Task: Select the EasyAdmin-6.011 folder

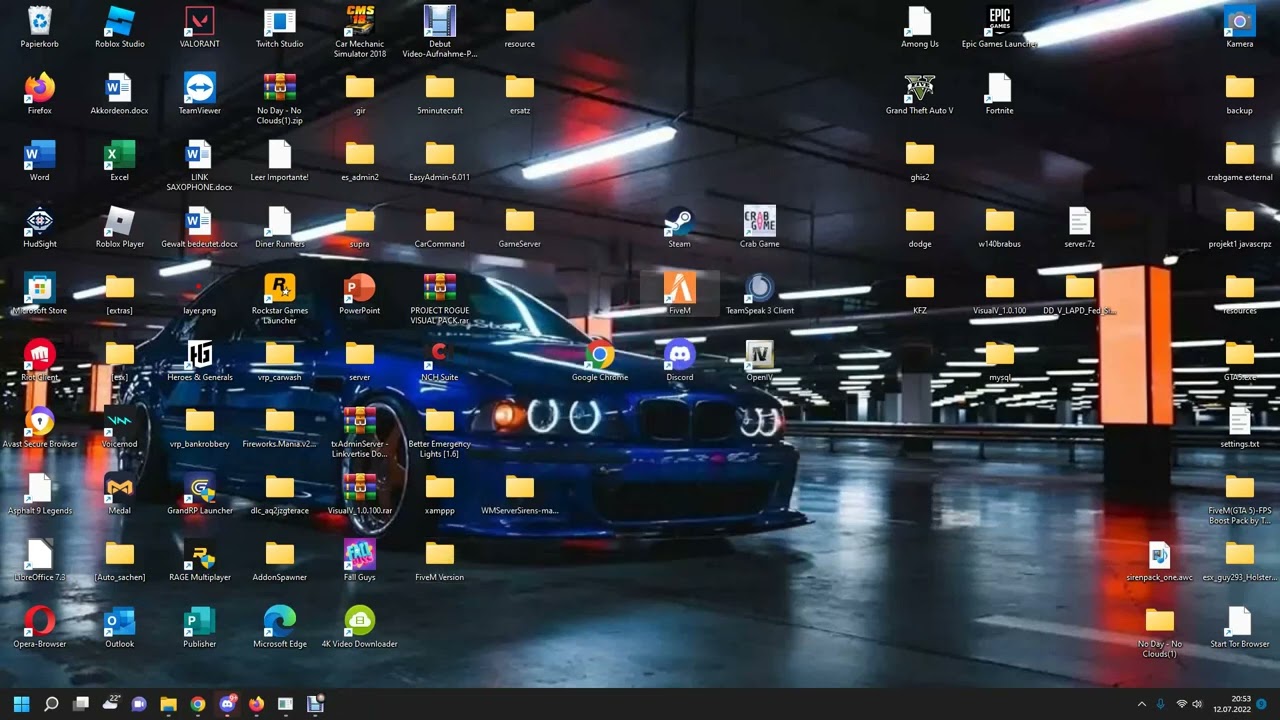Action: point(440,161)
